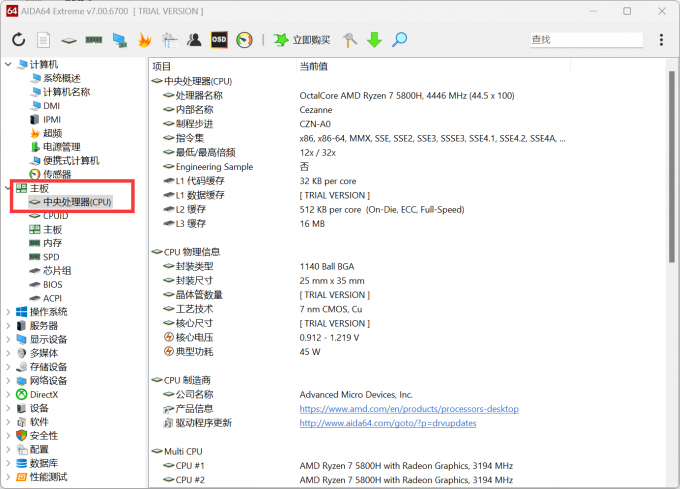Expand the 多媒体 tree node

[8, 353]
